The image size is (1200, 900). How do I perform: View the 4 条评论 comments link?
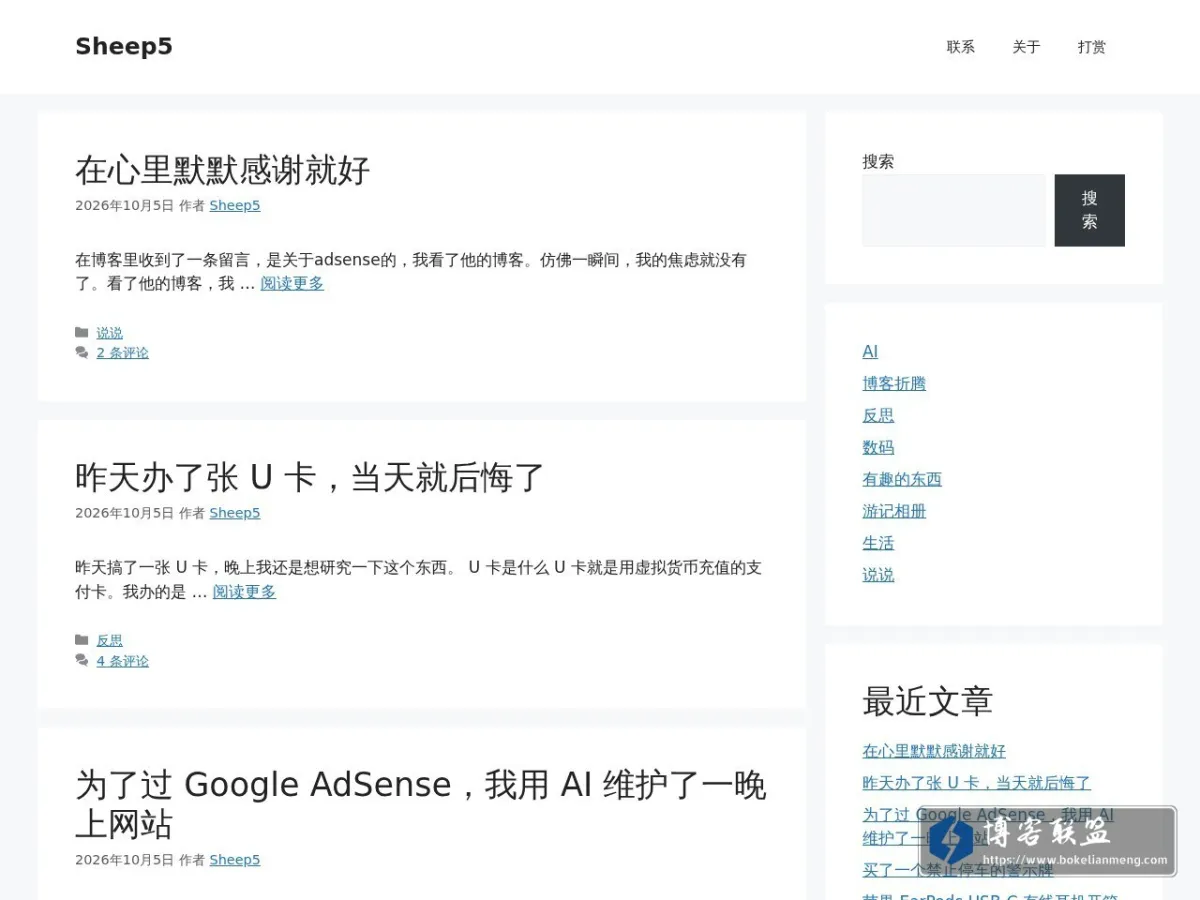(123, 661)
